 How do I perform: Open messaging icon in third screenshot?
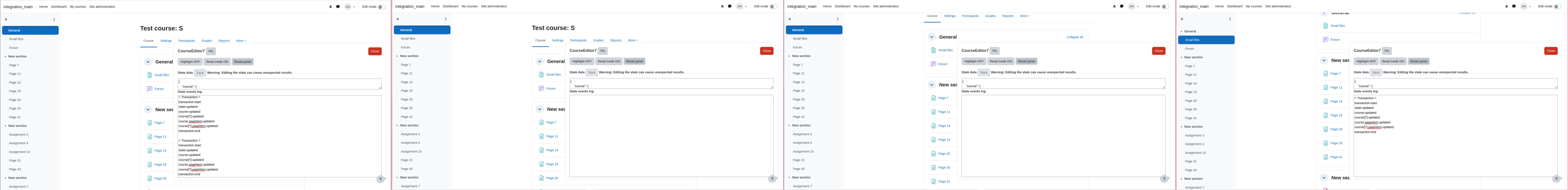pyautogui.click(x=1122, y=7)
